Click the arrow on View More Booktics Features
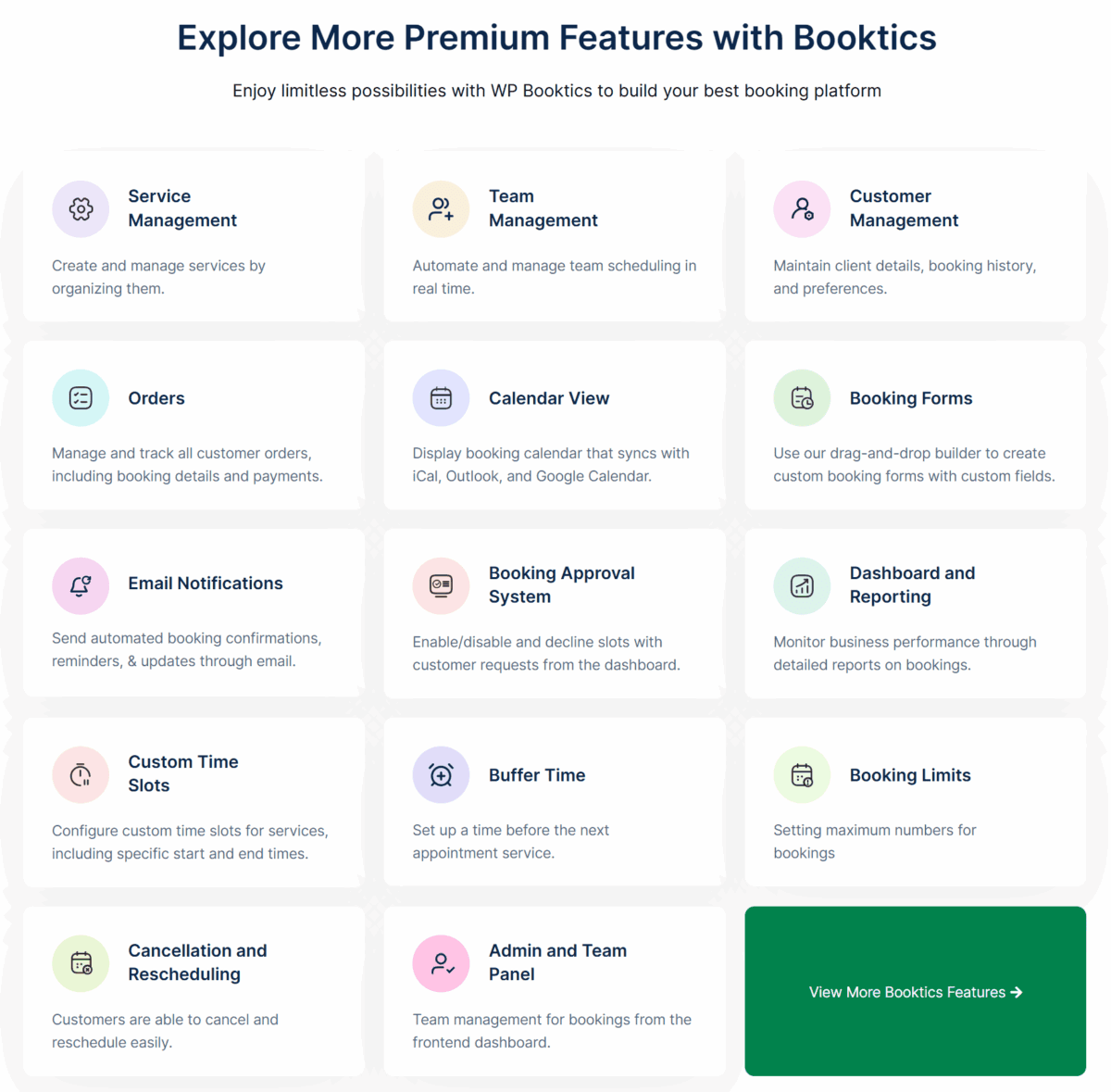This screenshot has height=1092, width=1111. (1017, 991)
